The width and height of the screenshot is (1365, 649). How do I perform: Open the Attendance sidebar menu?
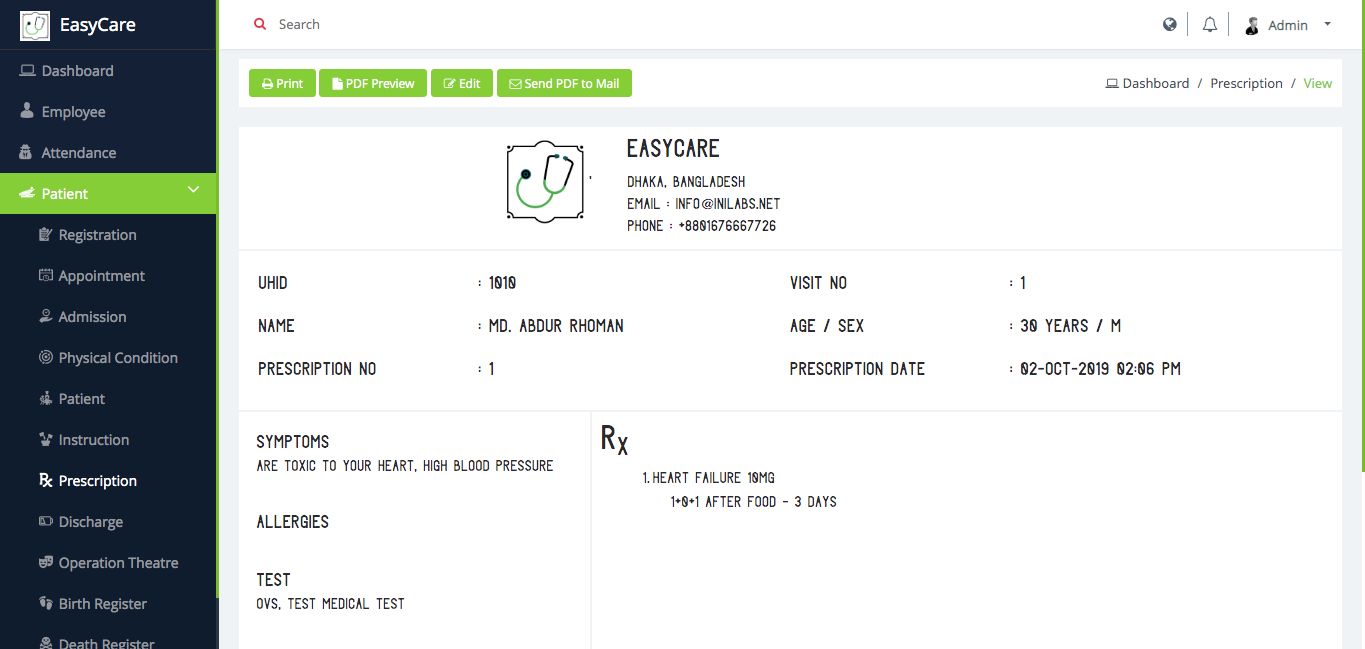point(78,153)
